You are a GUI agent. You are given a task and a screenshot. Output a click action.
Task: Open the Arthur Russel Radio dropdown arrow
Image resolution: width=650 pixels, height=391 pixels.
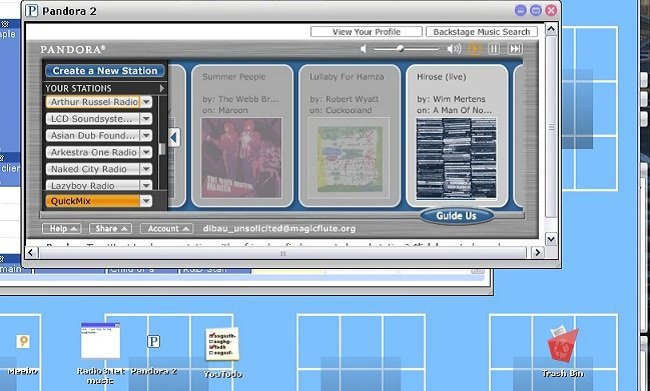146,102
